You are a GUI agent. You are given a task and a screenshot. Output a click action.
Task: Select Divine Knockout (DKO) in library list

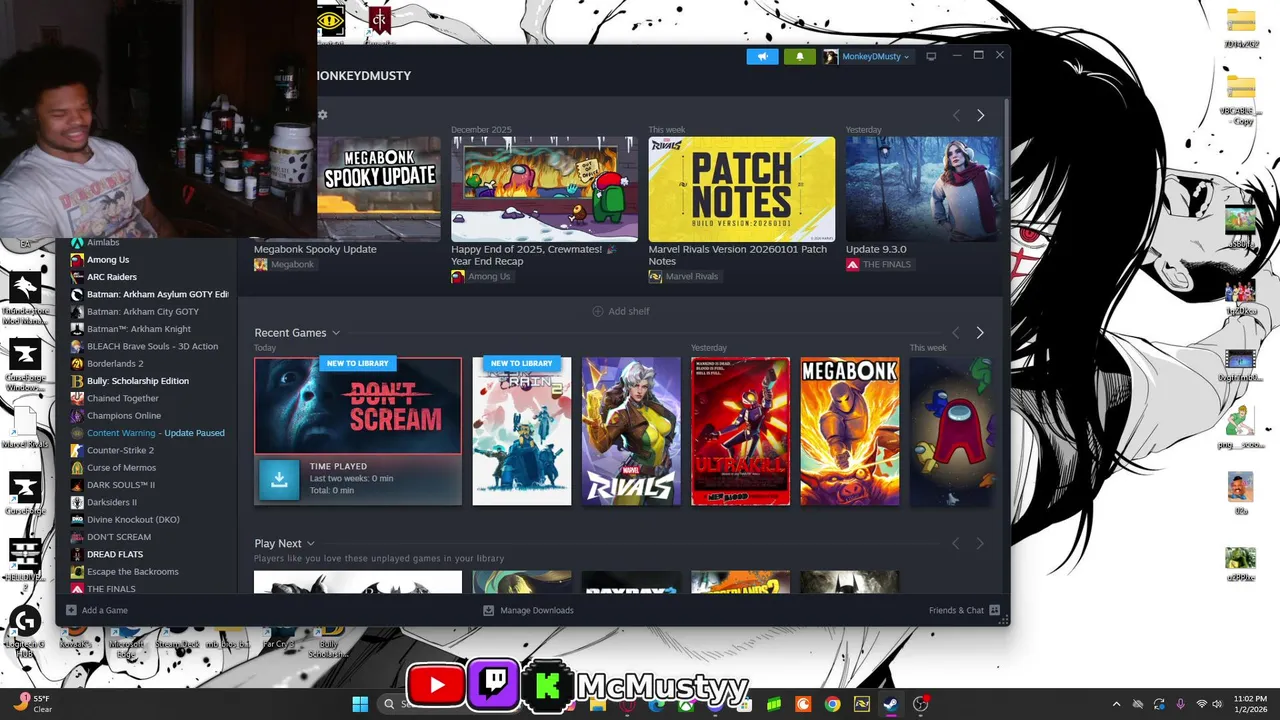coord(133,520)
